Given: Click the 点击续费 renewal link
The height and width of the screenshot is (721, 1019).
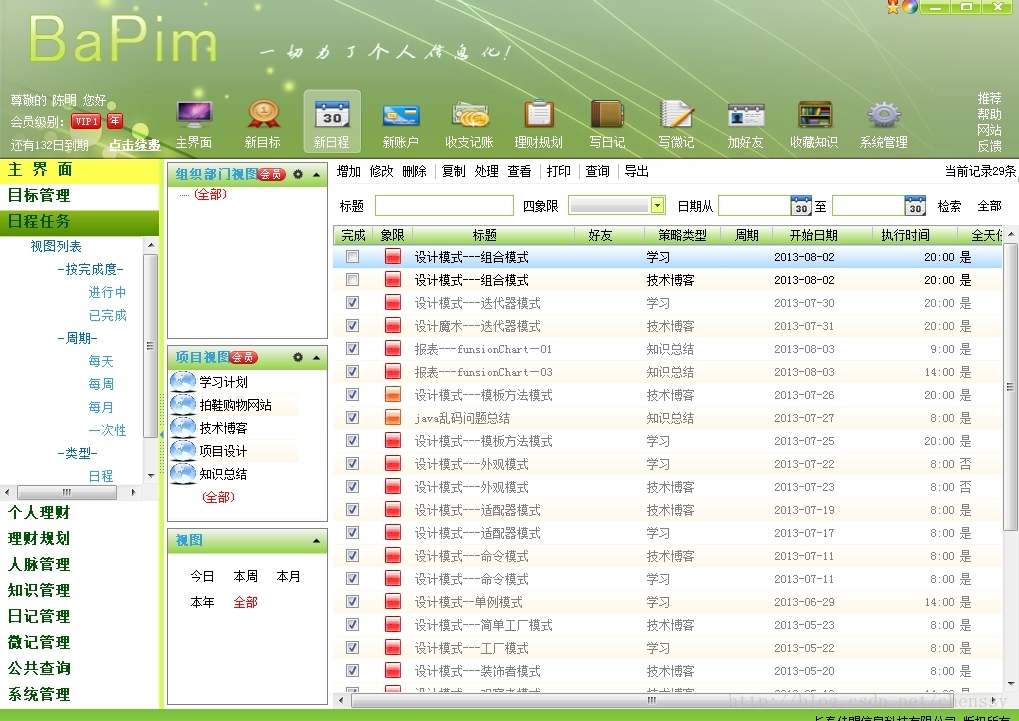Looking at the screenshot, I should 135,145.
